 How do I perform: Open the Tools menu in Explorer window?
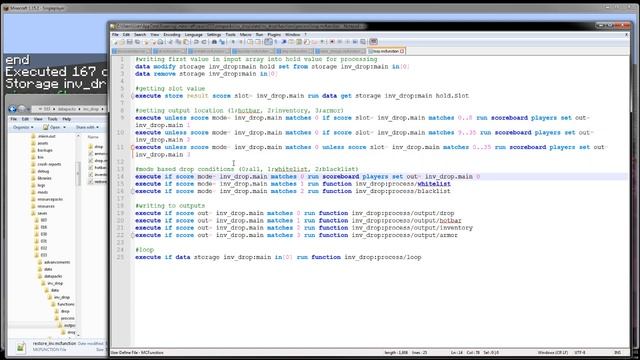[52, 119]
